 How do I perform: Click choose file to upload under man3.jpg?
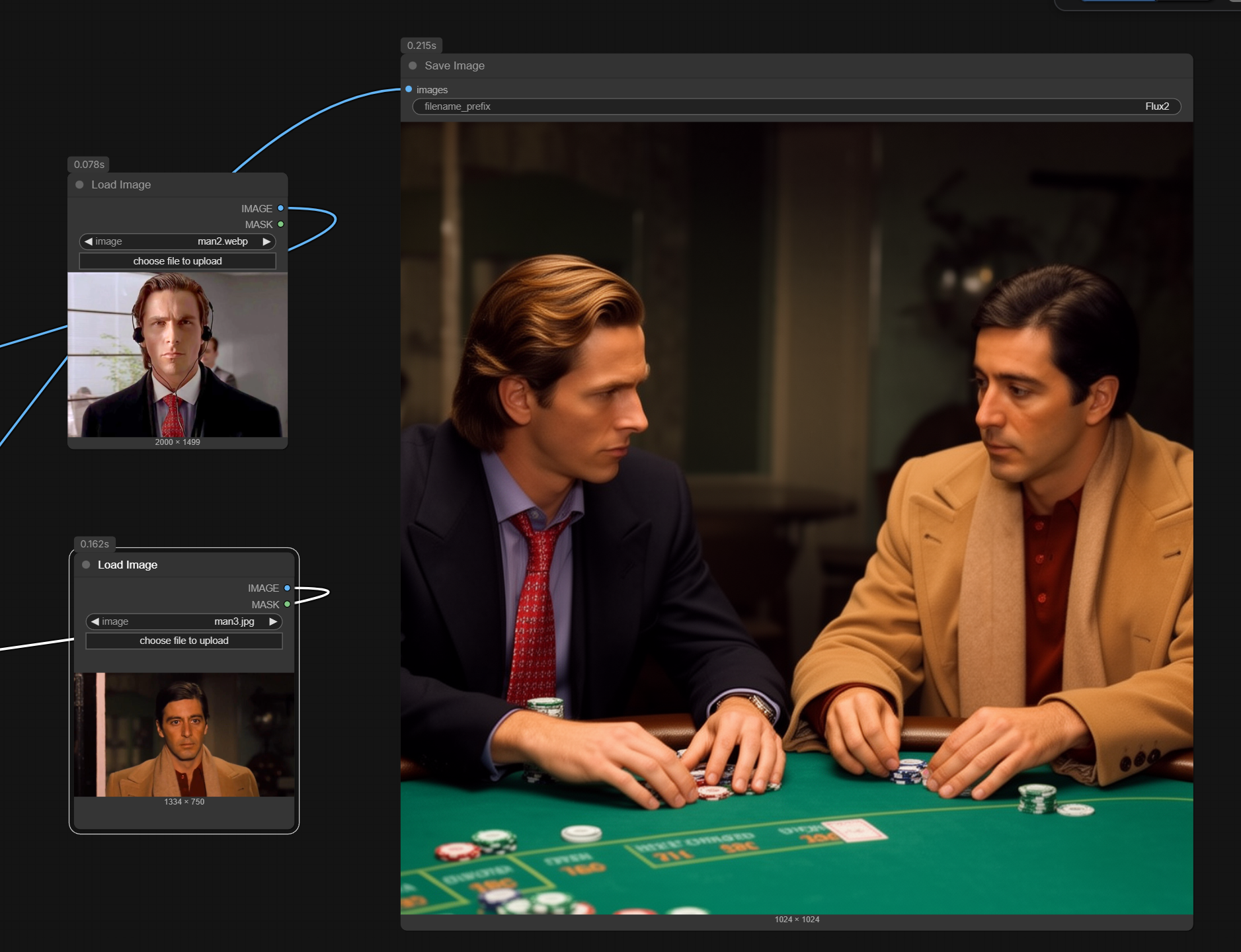(184, 641)
